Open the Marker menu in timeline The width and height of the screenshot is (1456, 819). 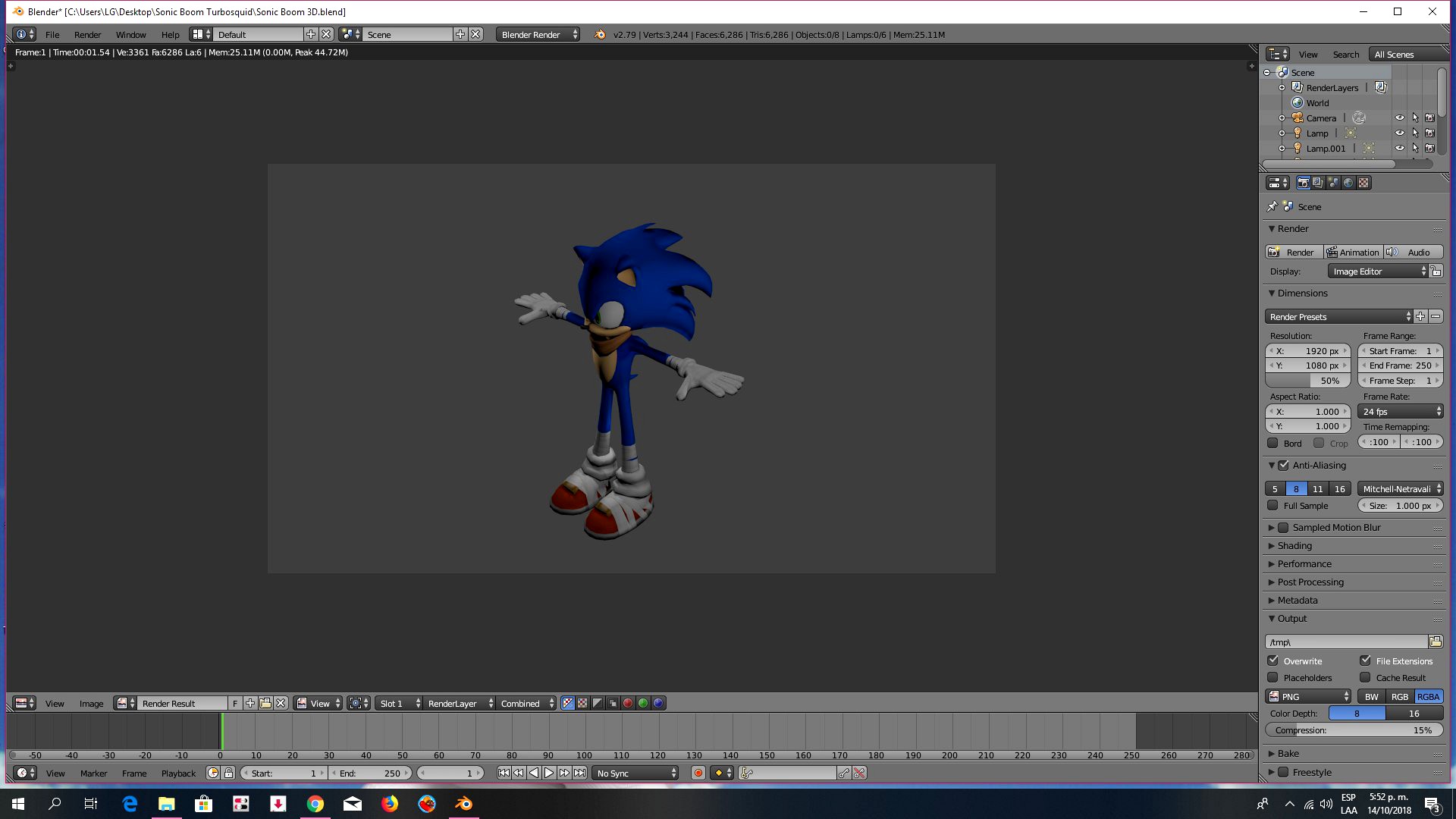(93, 773)
